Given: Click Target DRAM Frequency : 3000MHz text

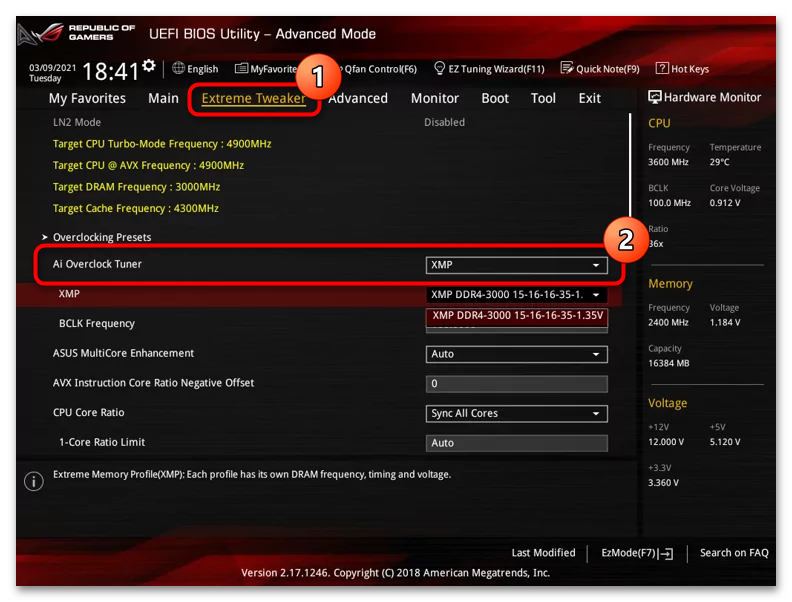Looking at the screenshot, I should point(136,187).
